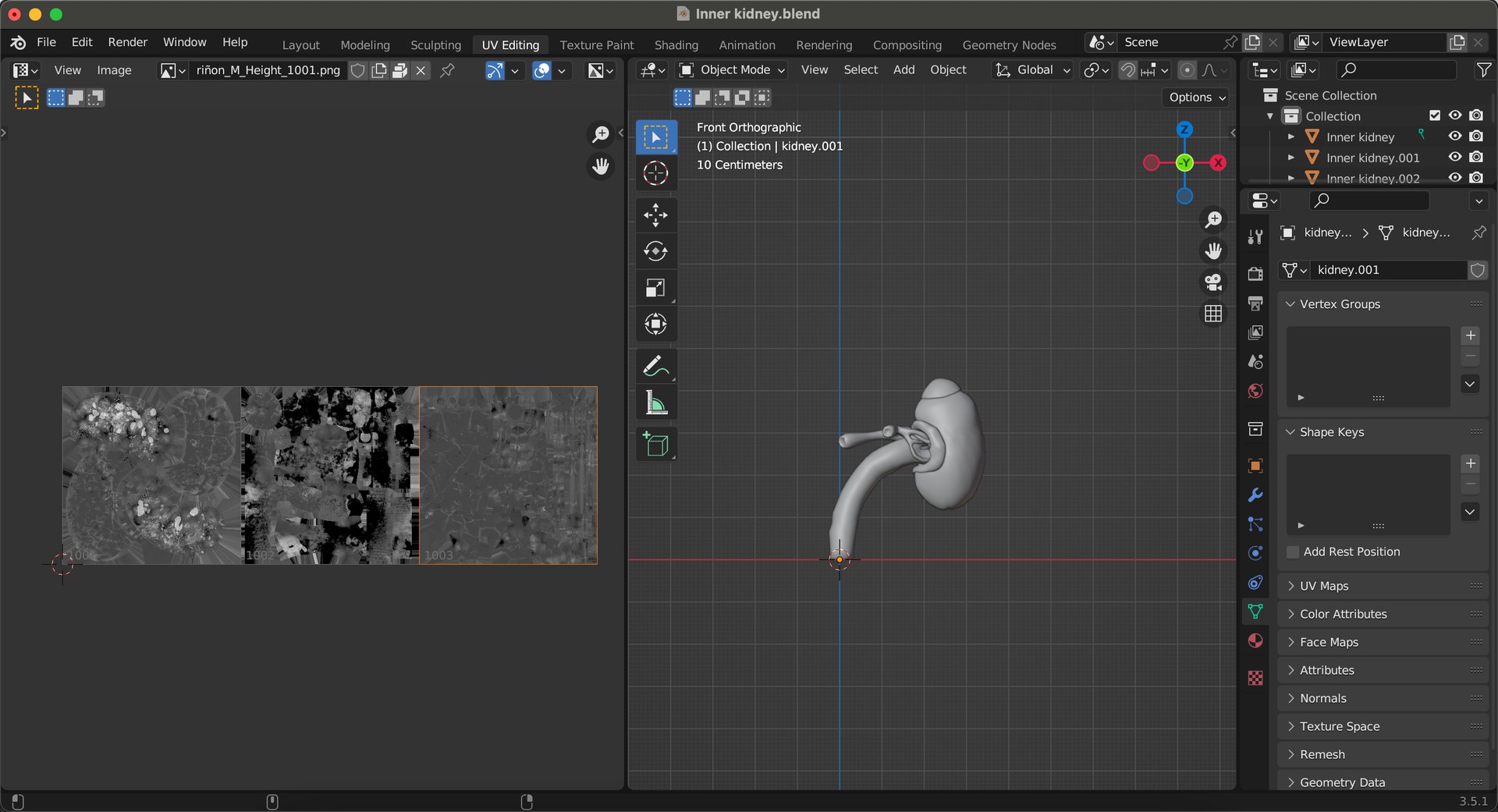Viewport: 1498px width, 812px height.
Task: Add a new vertex group
Action: click(x=1471, y=335)
